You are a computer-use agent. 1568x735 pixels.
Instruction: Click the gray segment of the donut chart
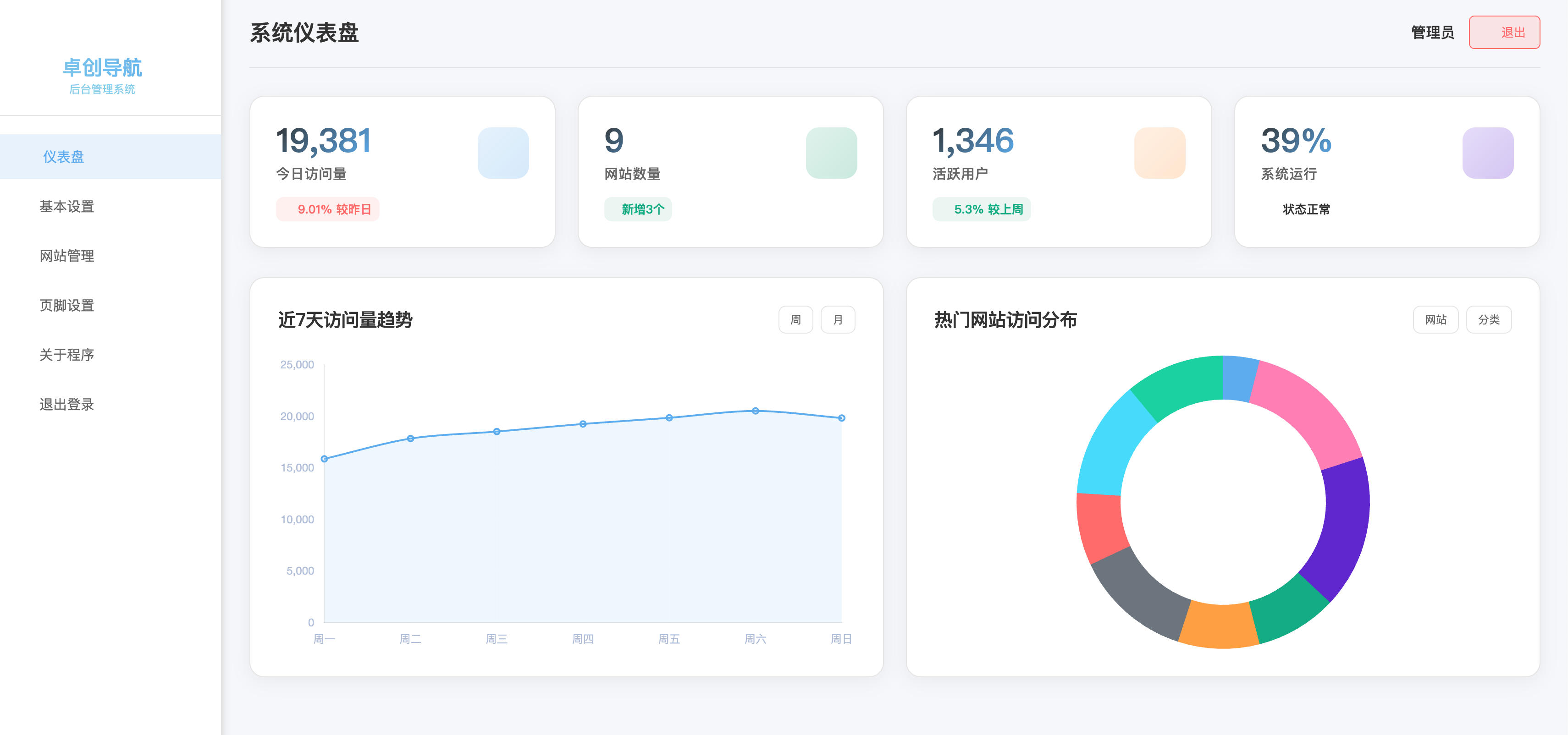1137,593
